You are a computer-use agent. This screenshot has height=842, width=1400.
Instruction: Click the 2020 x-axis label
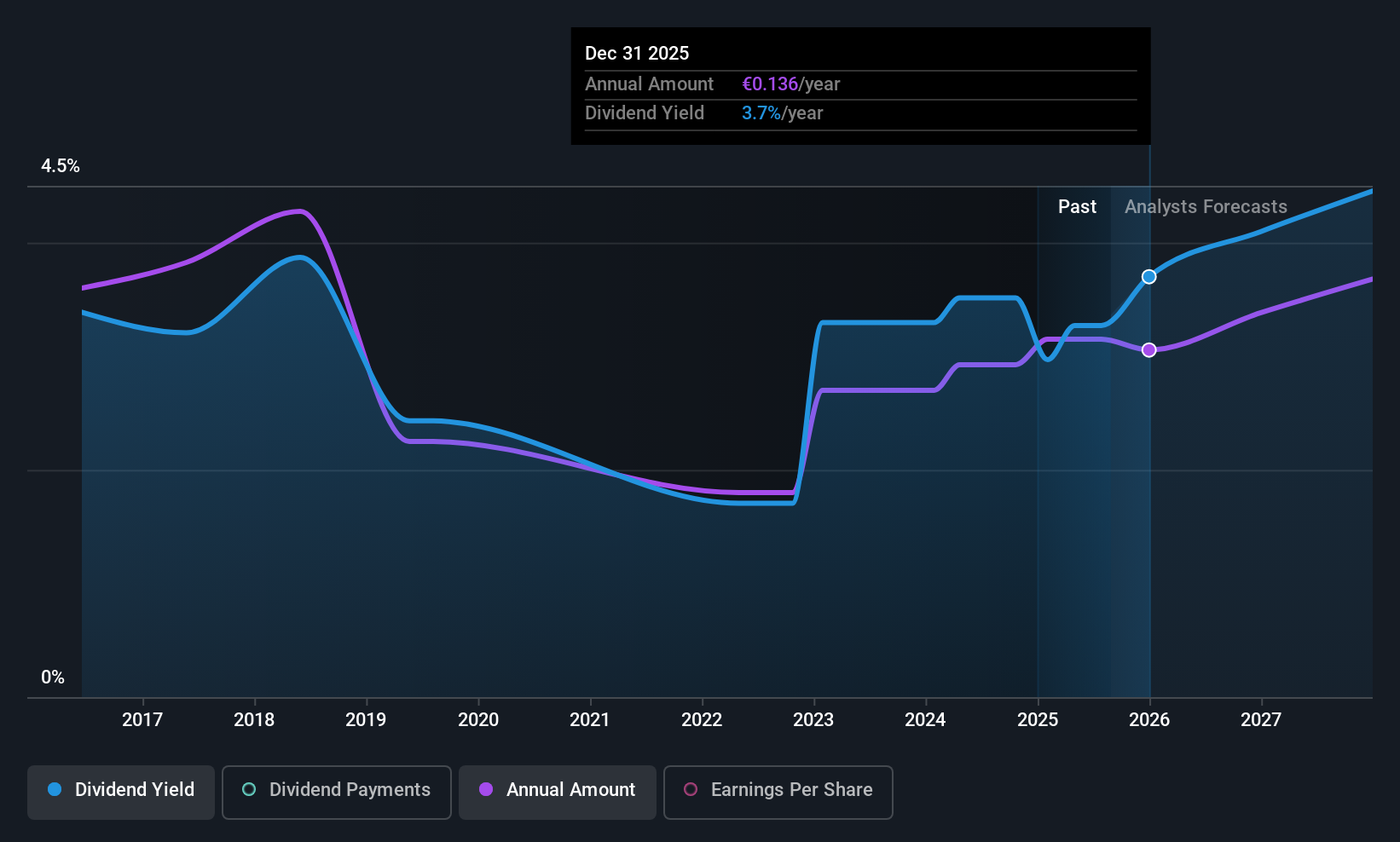[x=478, y=719]
